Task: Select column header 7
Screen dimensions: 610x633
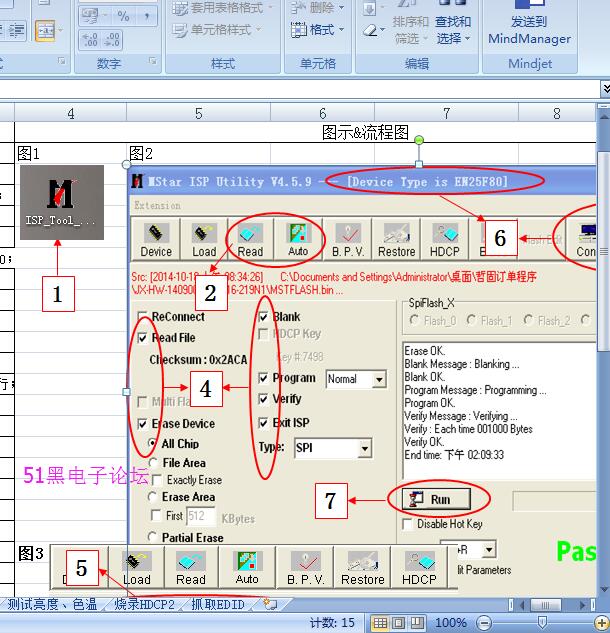Action: coord(446,113)
